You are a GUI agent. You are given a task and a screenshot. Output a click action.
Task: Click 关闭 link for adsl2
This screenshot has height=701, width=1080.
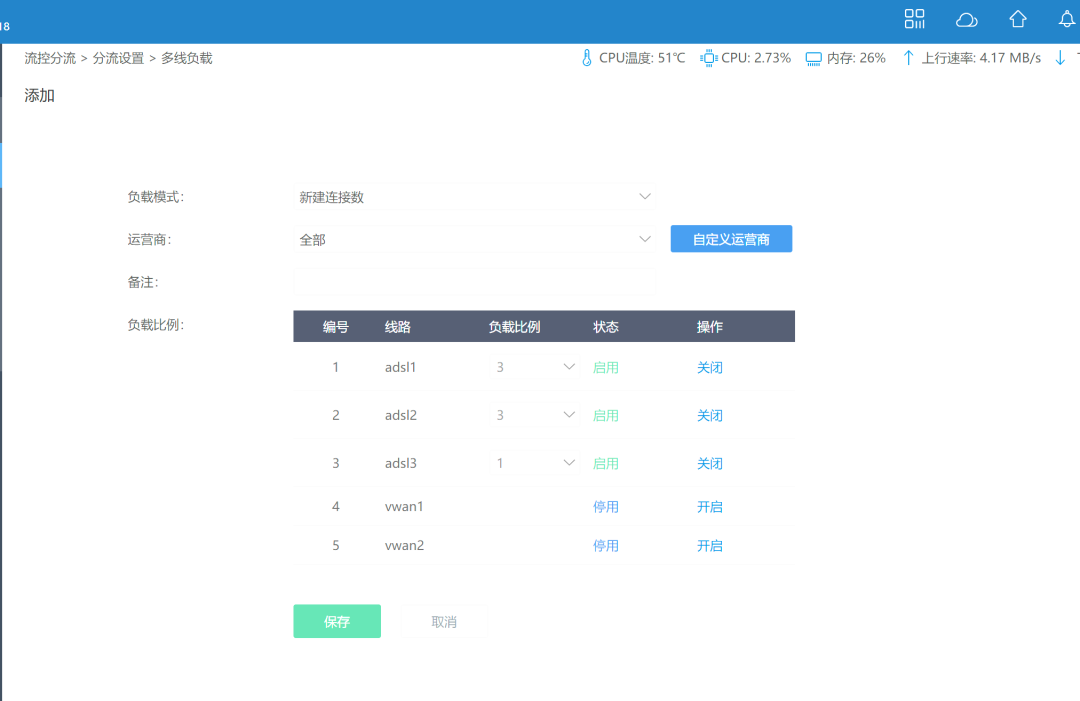pos(709,415)
